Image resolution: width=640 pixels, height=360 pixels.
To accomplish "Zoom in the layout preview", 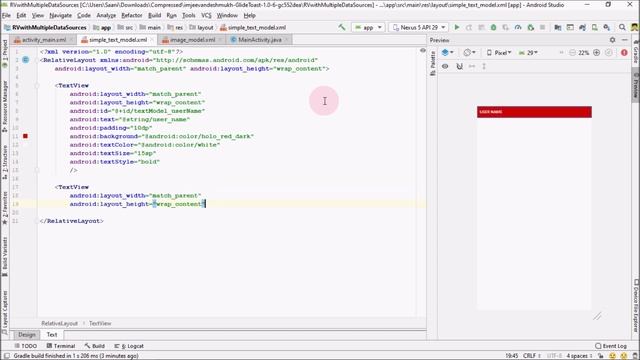I will click(596, 53).
